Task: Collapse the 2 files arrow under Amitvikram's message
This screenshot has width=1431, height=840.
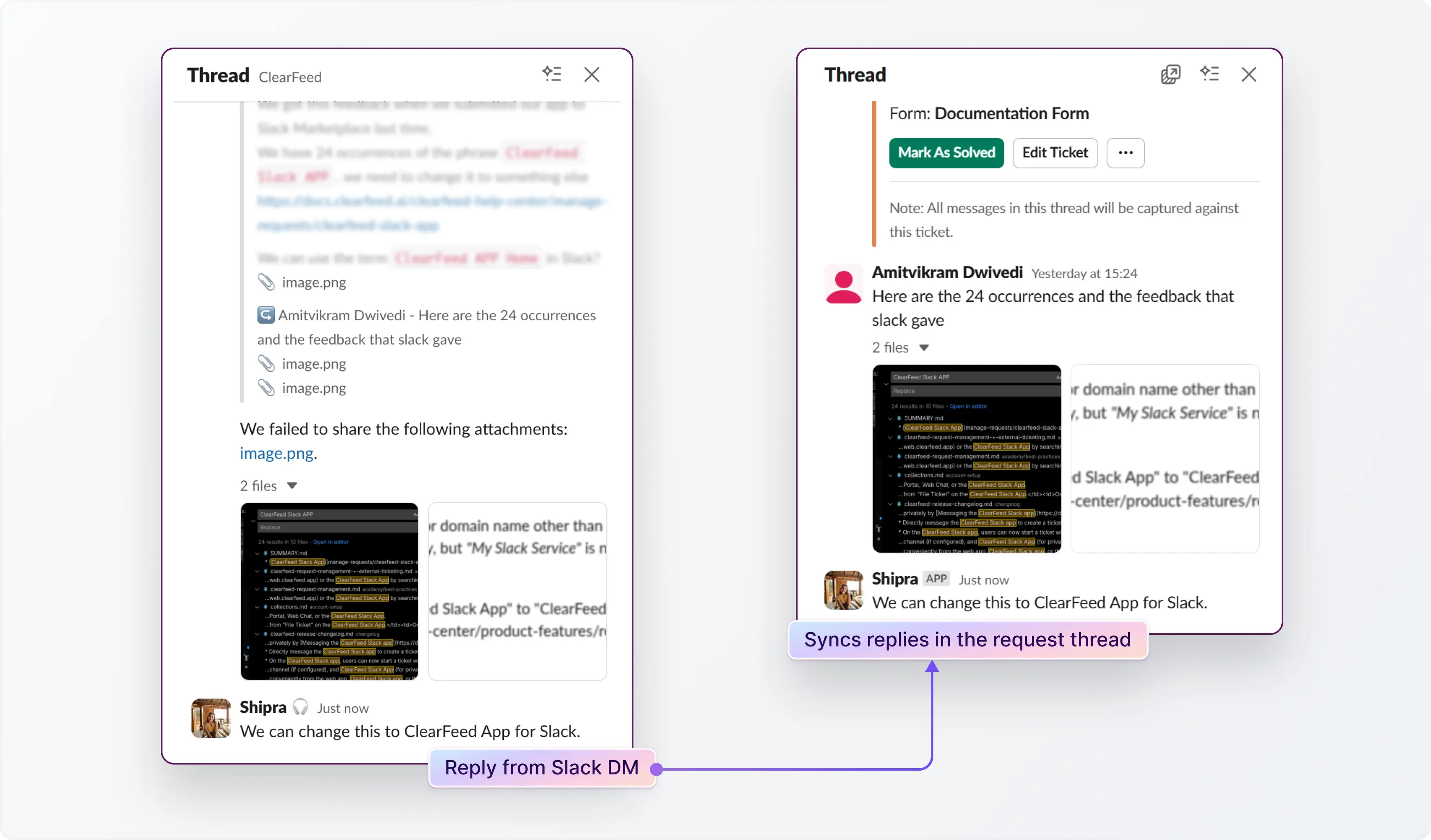Action: (x=924, y=348)
